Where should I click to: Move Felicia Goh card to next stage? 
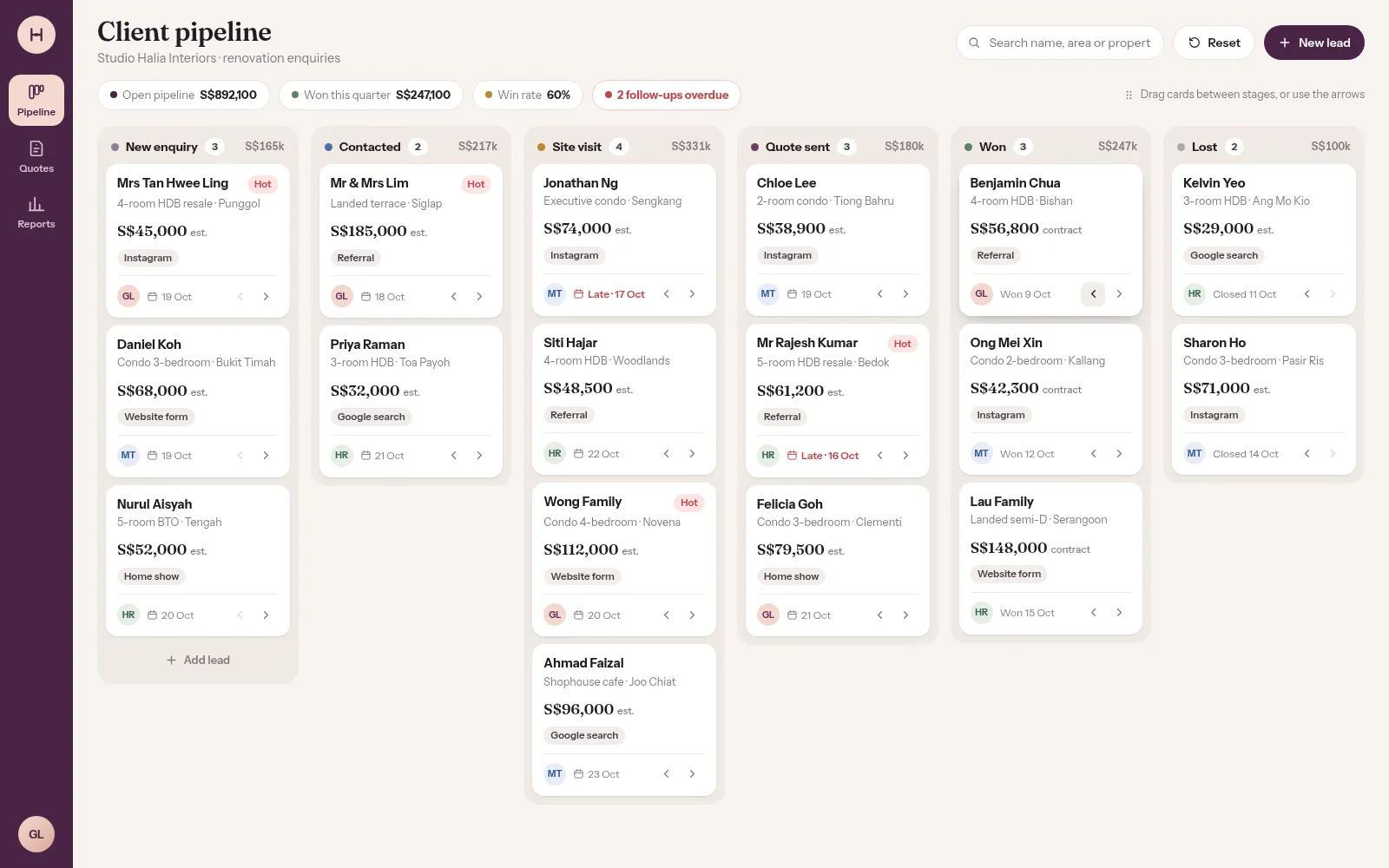click(905, 615)
